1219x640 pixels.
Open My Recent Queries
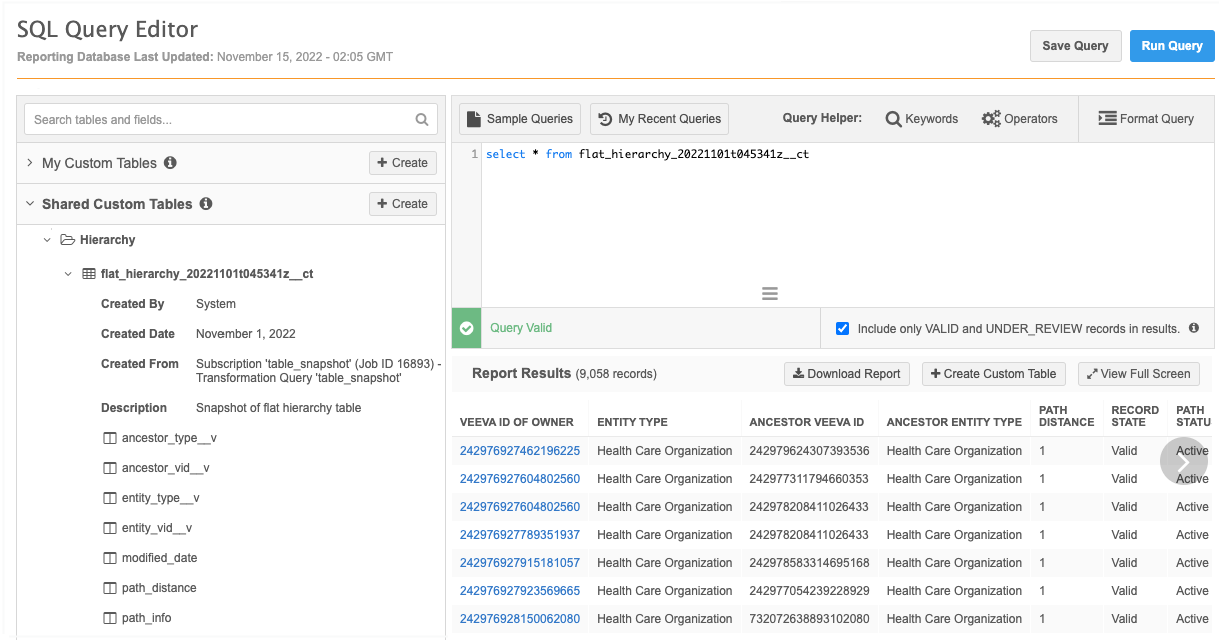(659, 119)
